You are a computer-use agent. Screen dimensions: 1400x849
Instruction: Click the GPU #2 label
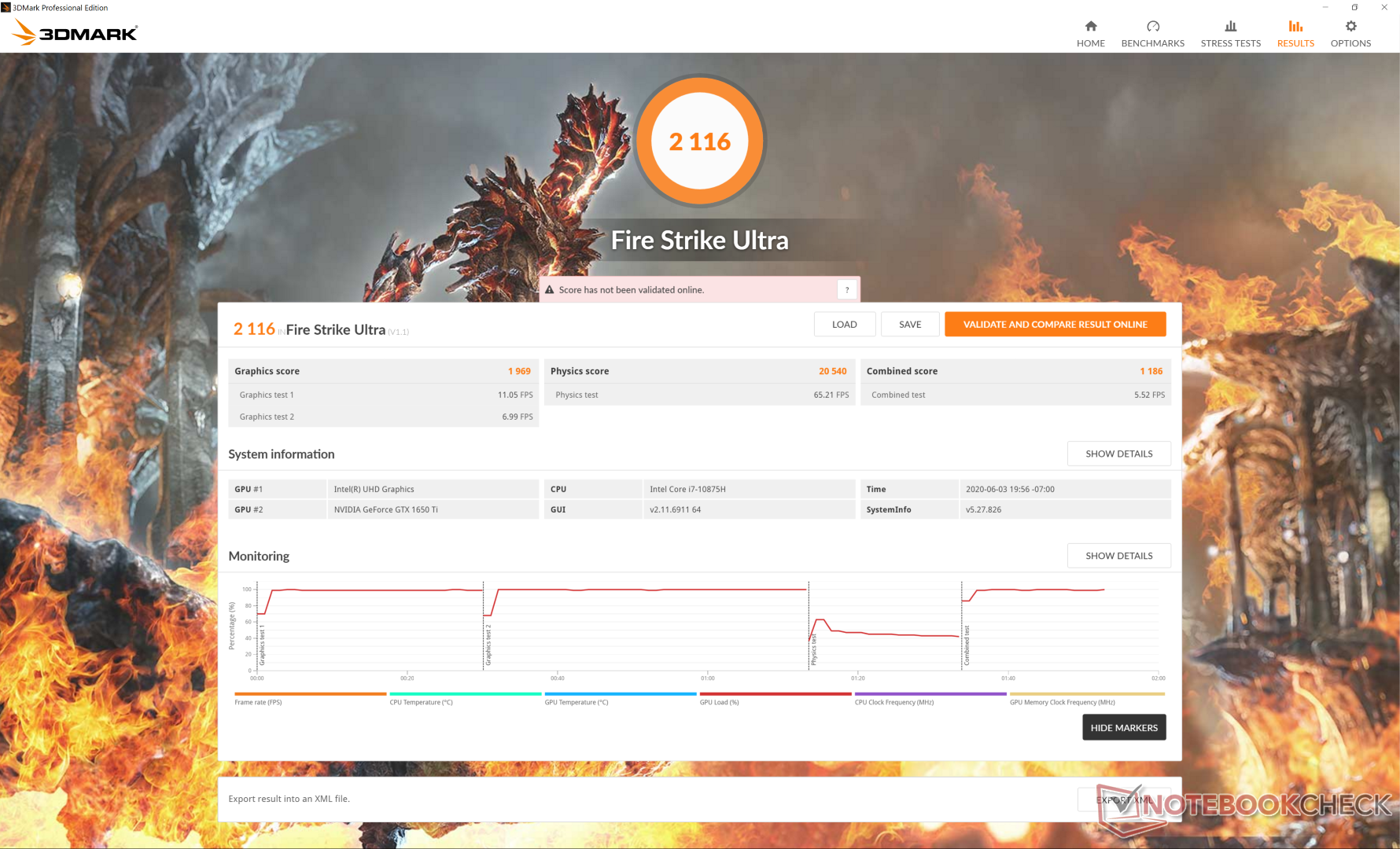click(249, 509)
